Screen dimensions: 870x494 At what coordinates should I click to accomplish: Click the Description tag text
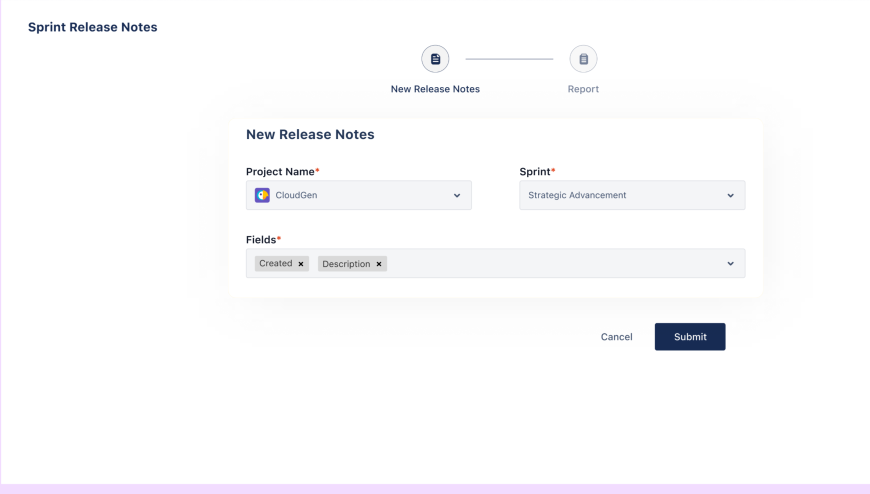tap(346, 264)
